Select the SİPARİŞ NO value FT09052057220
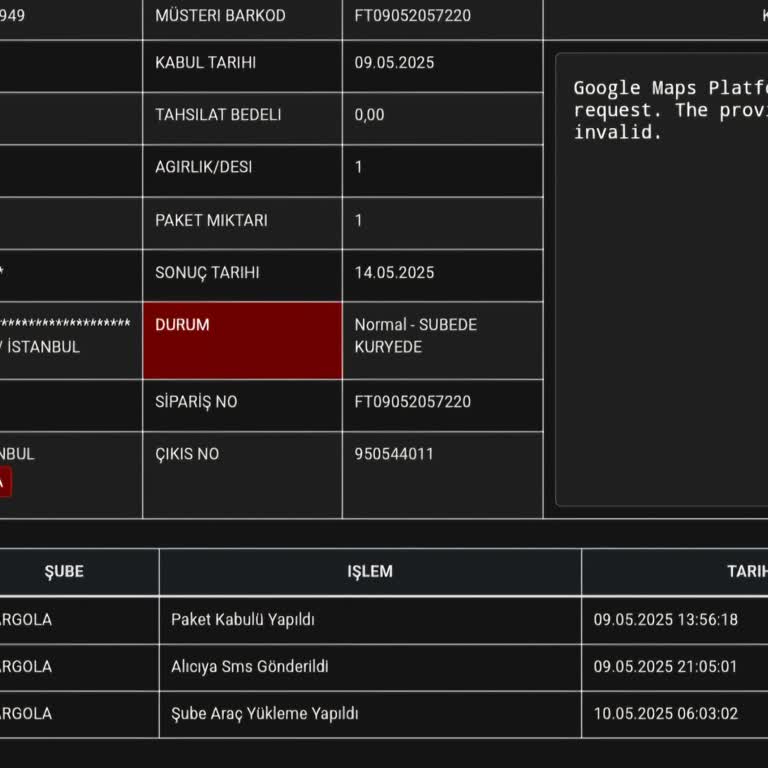 point(412,402)
